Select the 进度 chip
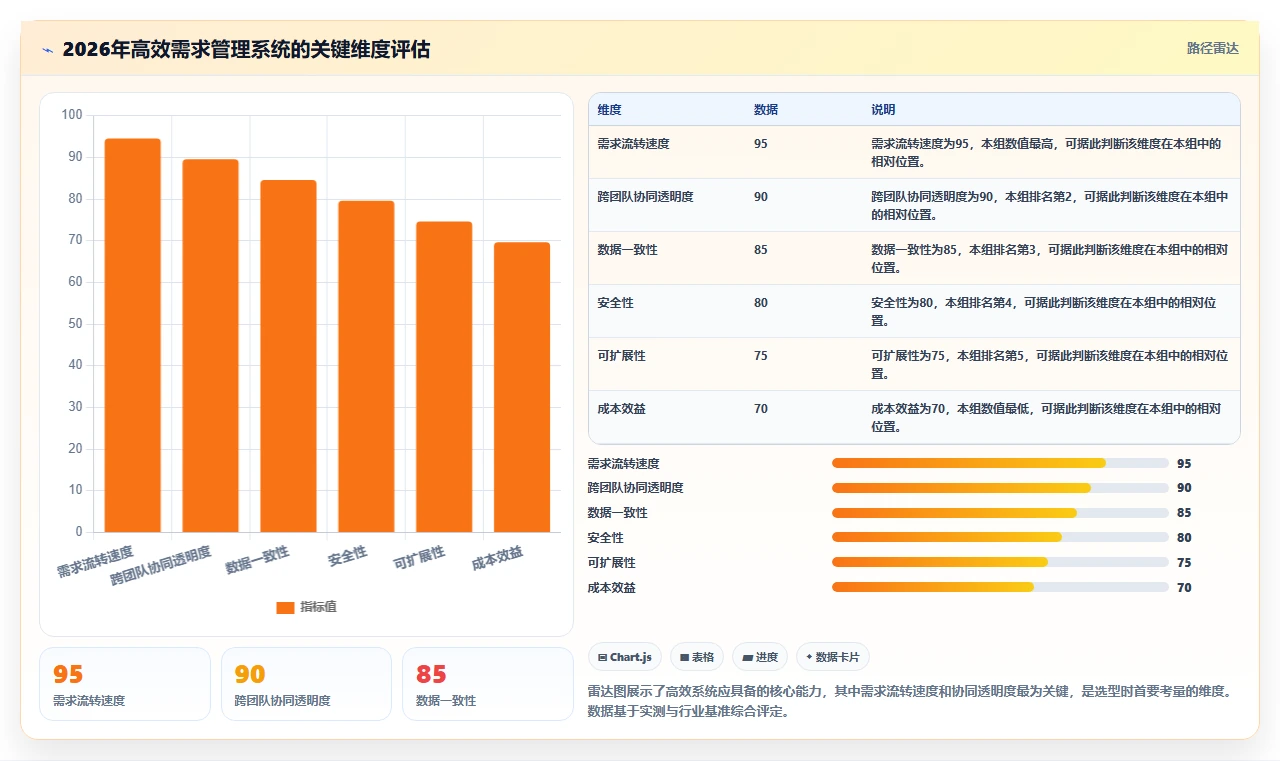Image resolution: width=1280 pixels, height=761 pixels. [760, 657]
